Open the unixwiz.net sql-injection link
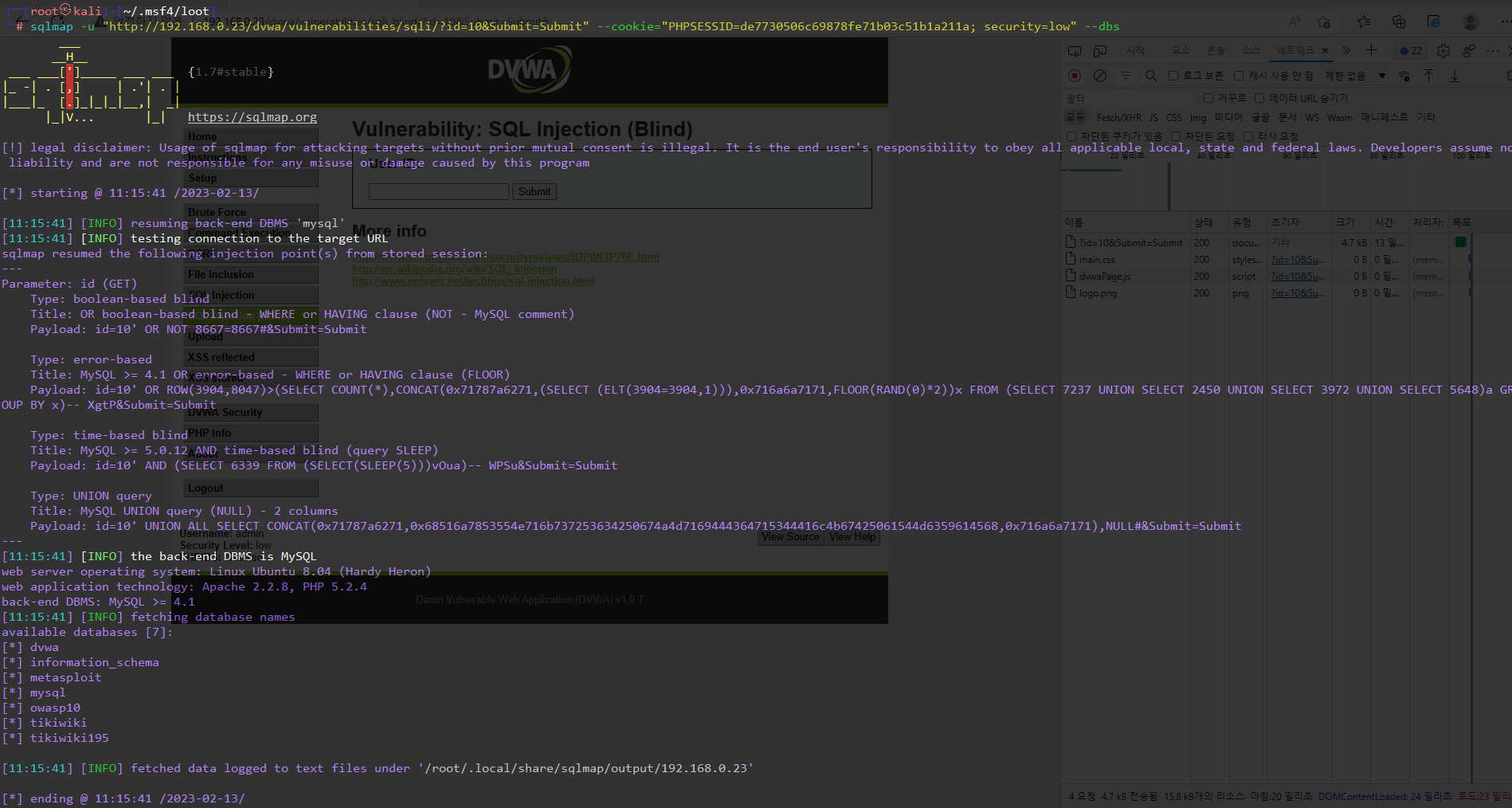 pos(473,281)
